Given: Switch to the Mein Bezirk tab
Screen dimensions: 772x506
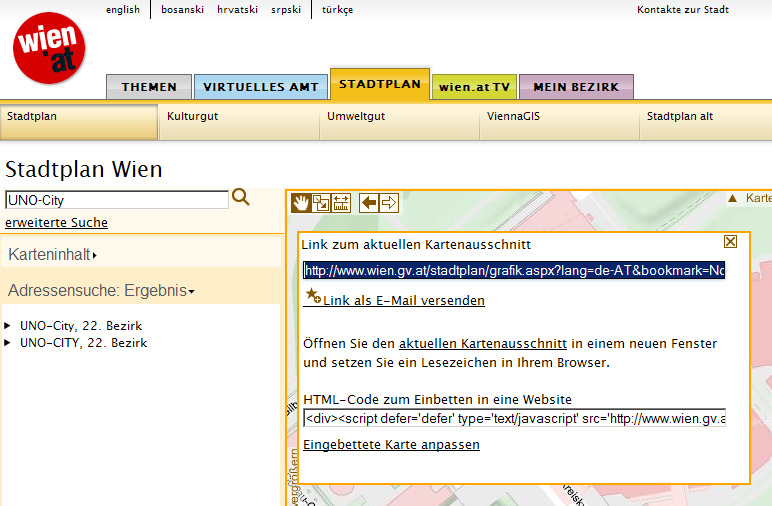Looking at the screenshot, I should [x=576, y=87].
